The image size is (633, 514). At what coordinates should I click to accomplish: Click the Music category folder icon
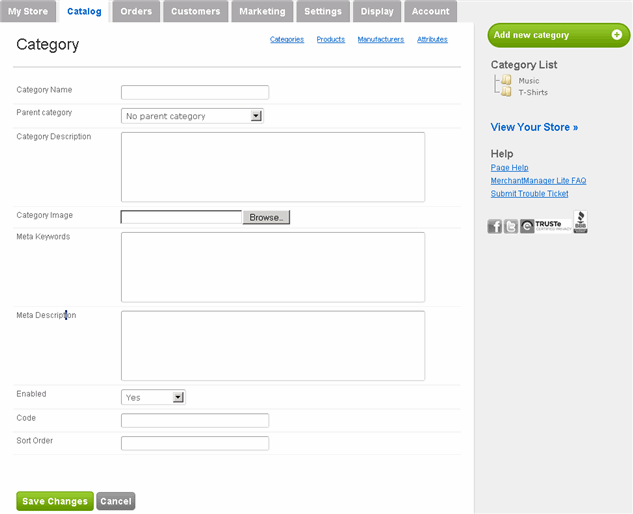pos(506,80)
